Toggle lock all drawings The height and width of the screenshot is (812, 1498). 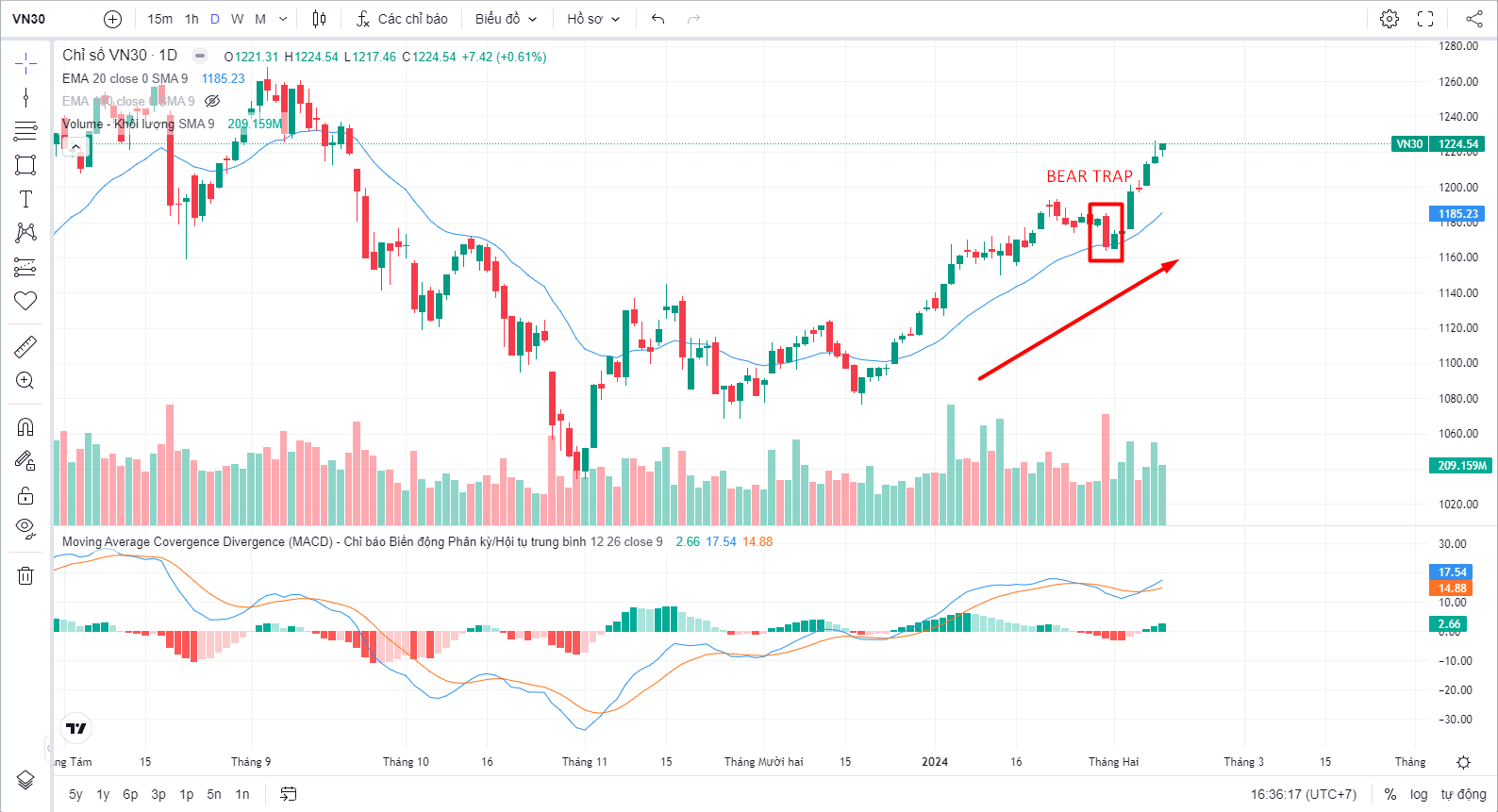click(x=25, y=495)
